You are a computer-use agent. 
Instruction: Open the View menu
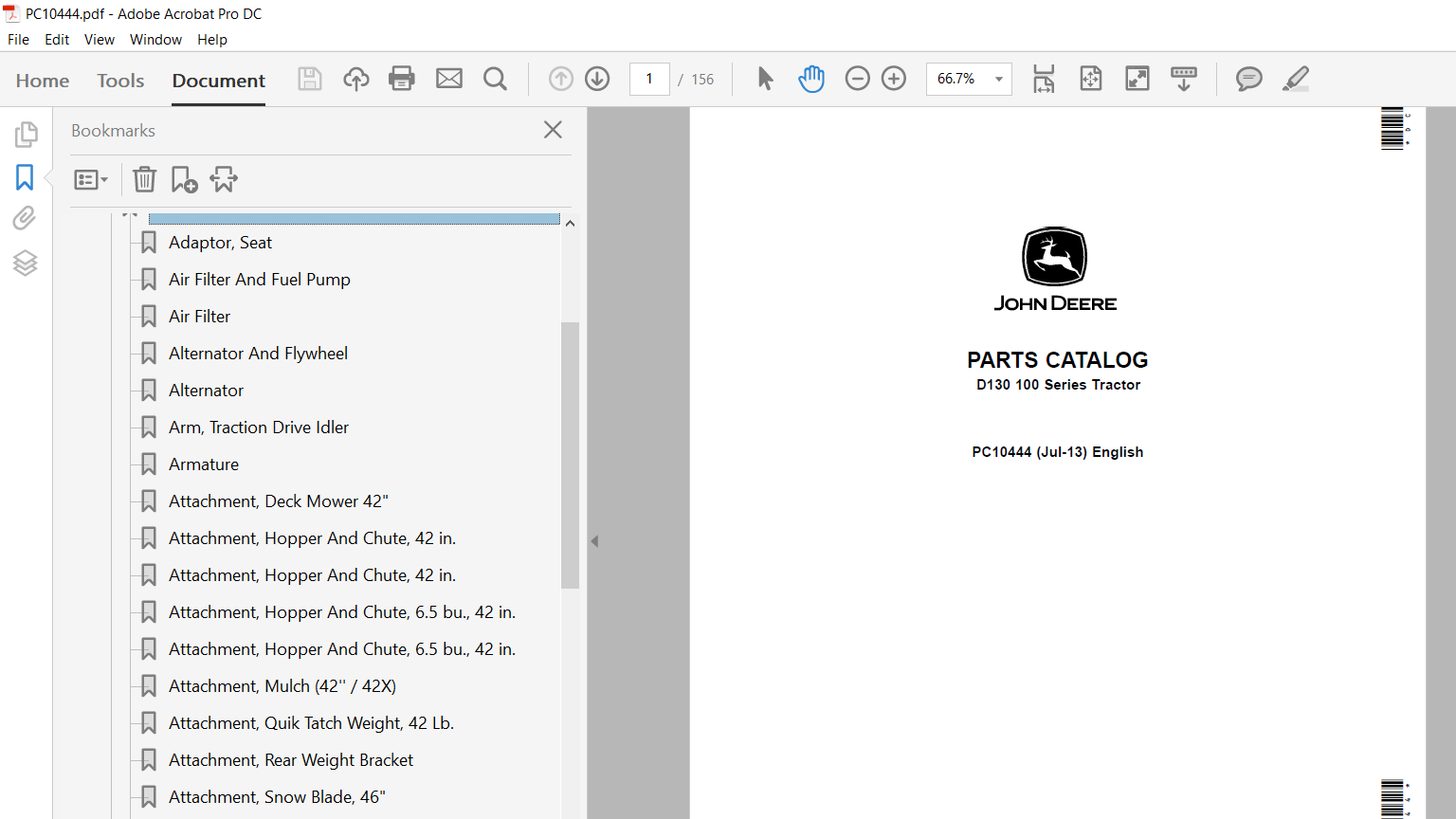click(x=100, y=40)
